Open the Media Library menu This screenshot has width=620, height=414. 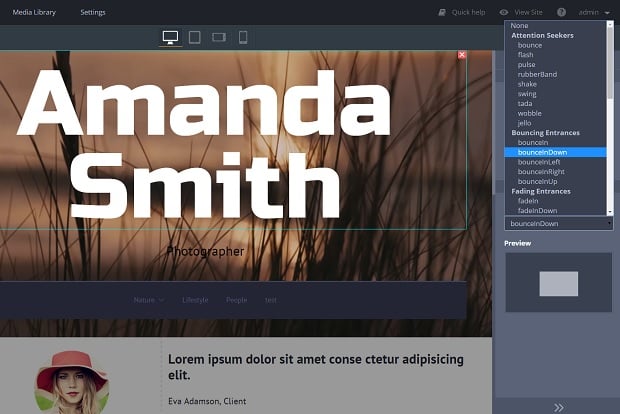click(35, 12)
